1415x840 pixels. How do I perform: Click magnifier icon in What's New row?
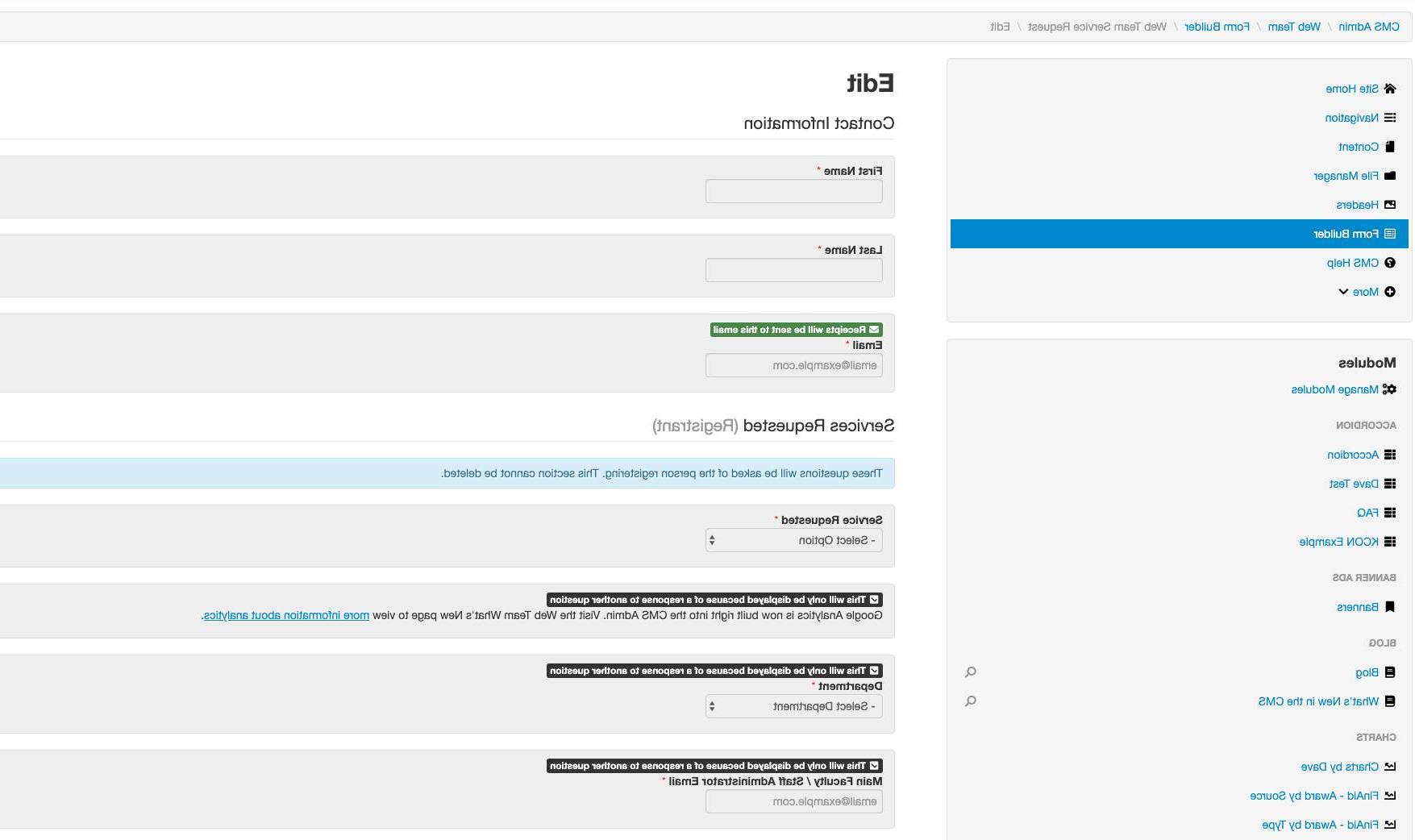[x=971, y=701]
